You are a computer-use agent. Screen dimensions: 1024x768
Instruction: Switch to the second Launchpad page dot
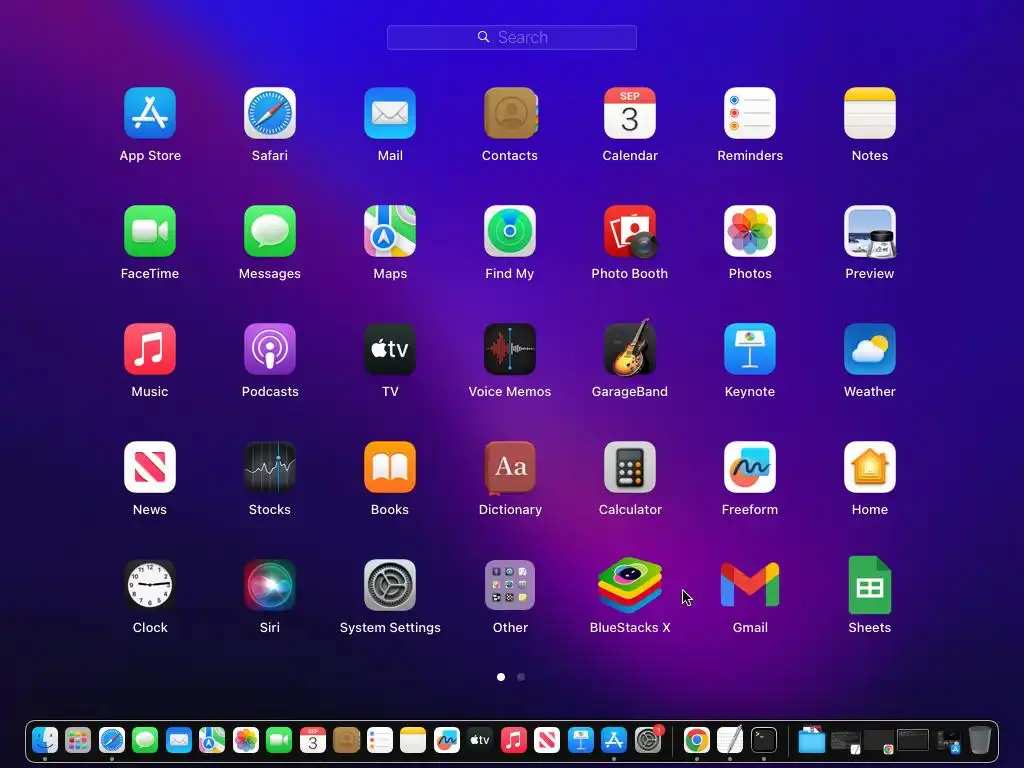[521, 677]
